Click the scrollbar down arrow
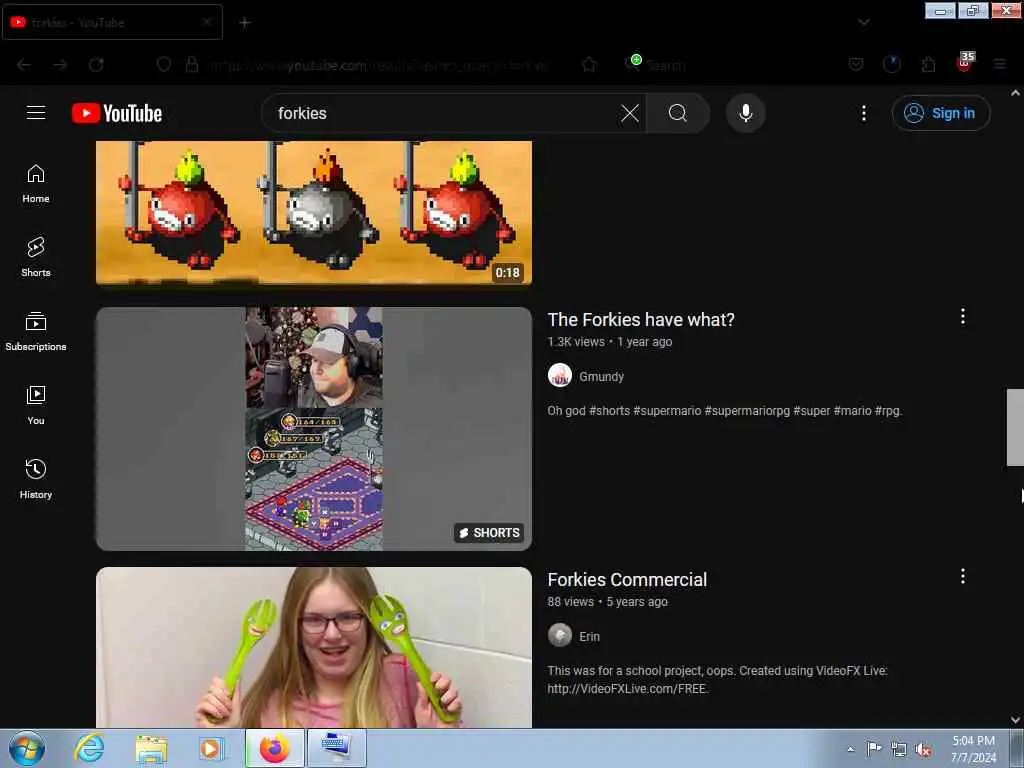 pyautogui.click(x=1015, y=720)
